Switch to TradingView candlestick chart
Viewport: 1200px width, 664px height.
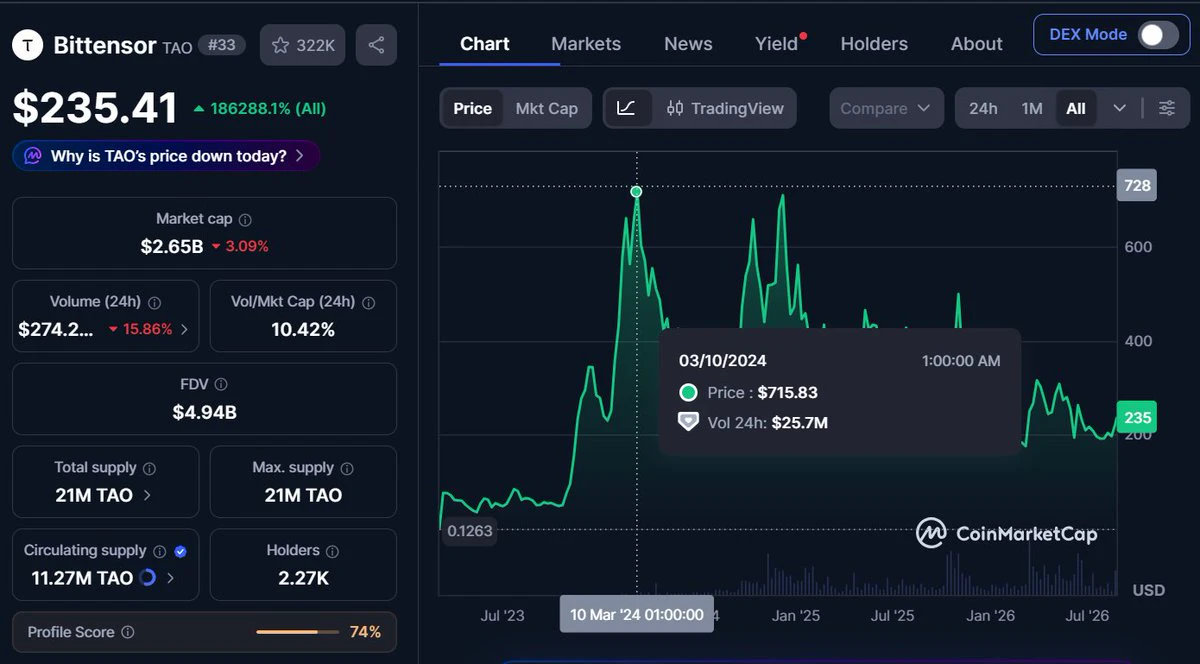tap(726, 108)
